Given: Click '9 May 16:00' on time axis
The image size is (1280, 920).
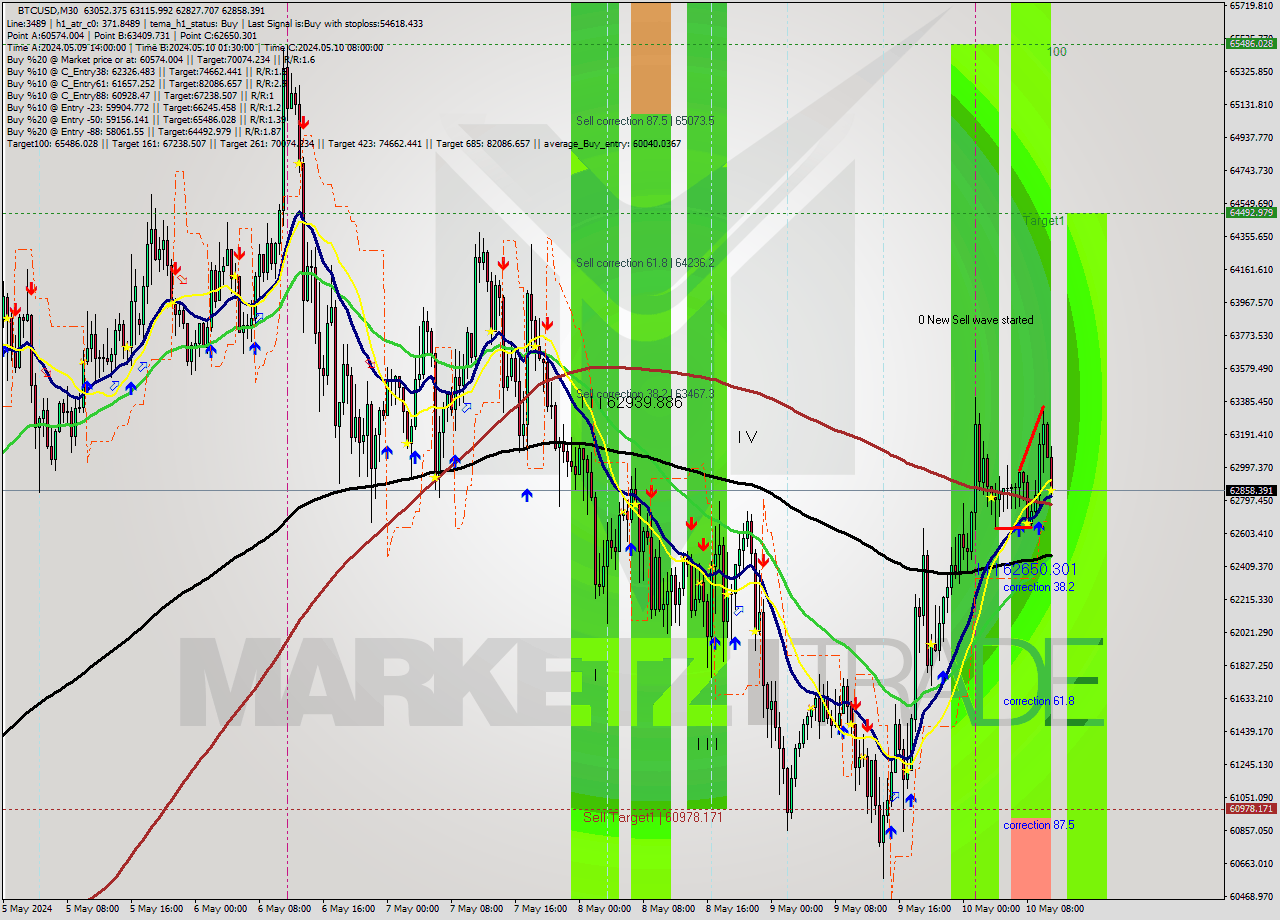Looking at the screenshot, I should click(923, 909).
